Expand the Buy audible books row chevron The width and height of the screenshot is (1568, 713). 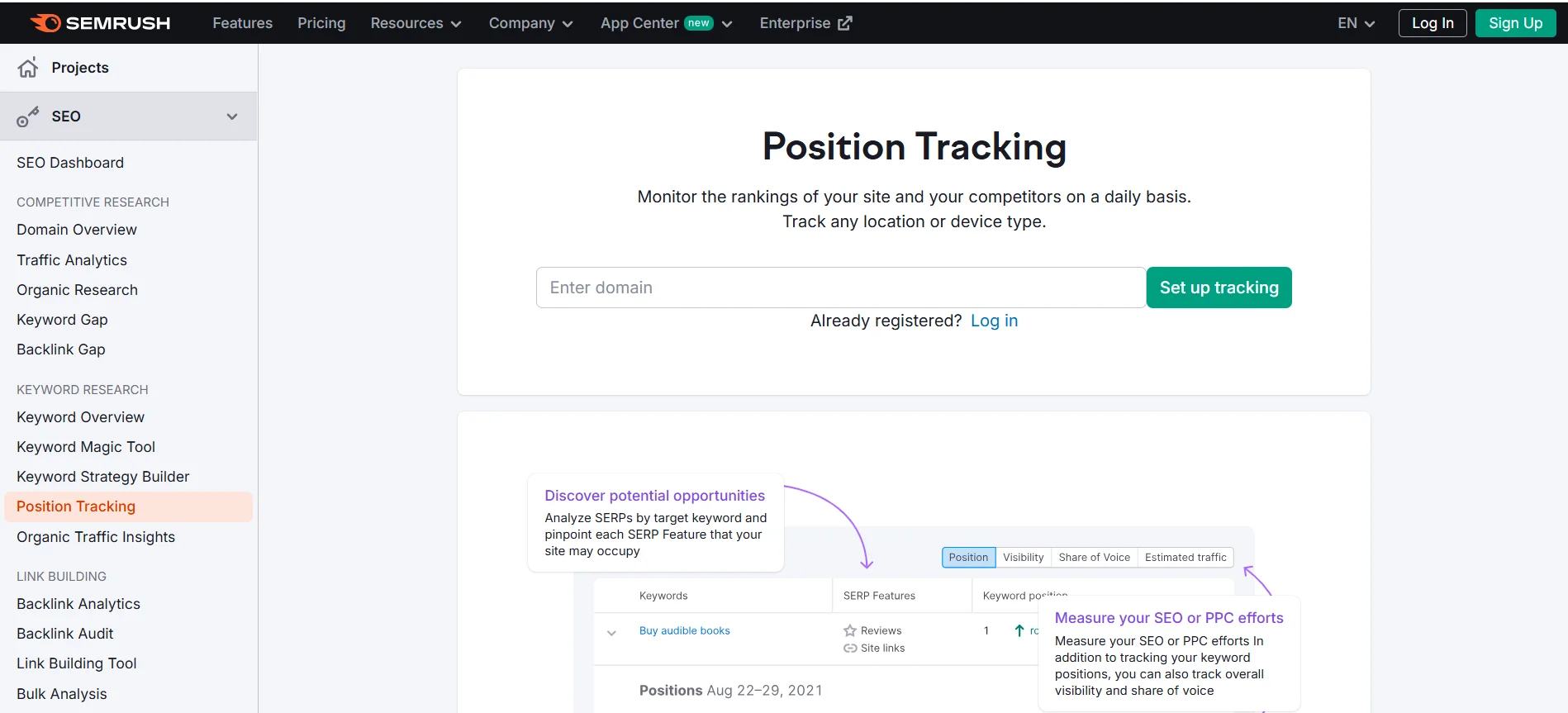pyautogui.click(x=611, y=634)
